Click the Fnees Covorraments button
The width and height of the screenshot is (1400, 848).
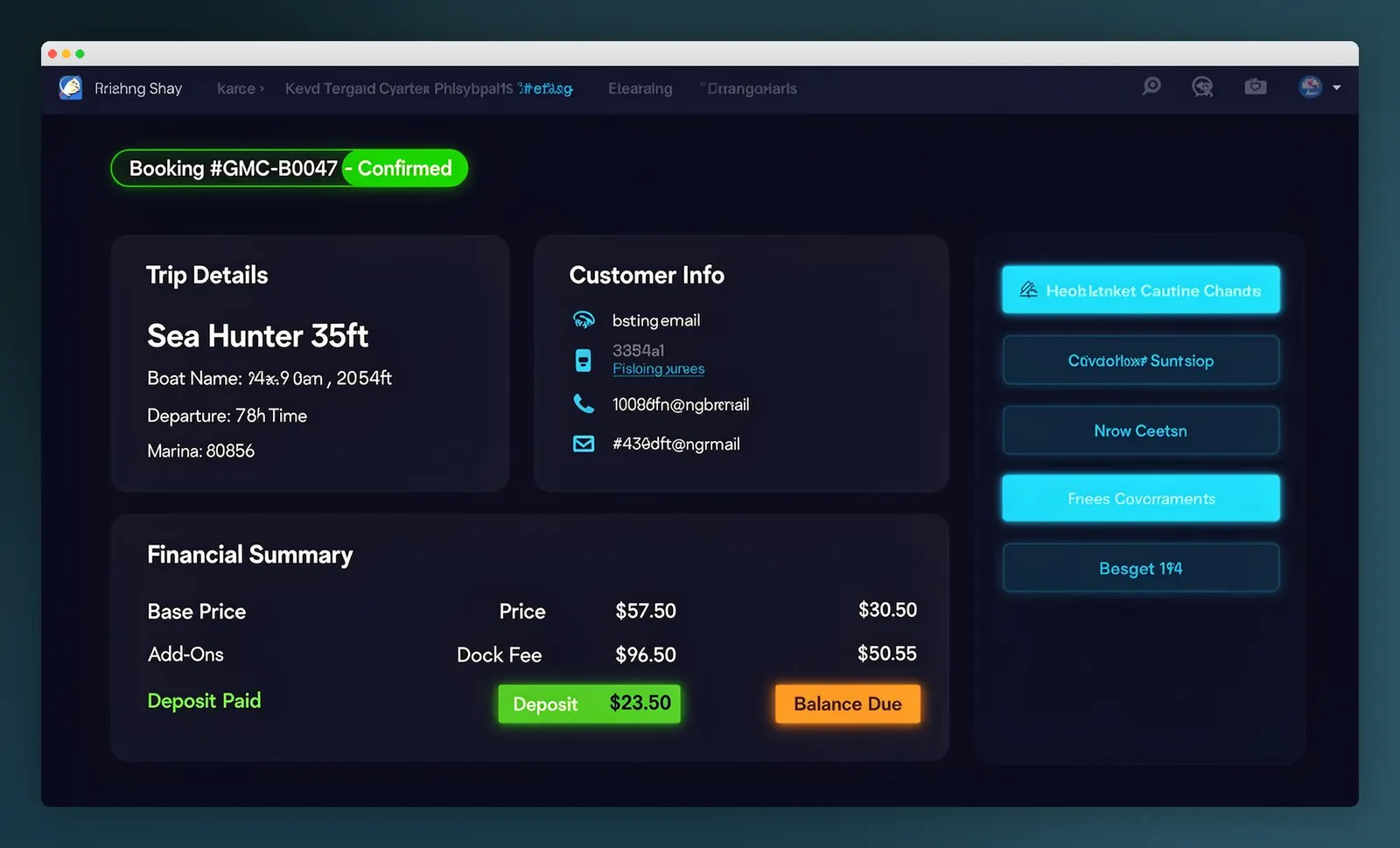[1141, 498]
